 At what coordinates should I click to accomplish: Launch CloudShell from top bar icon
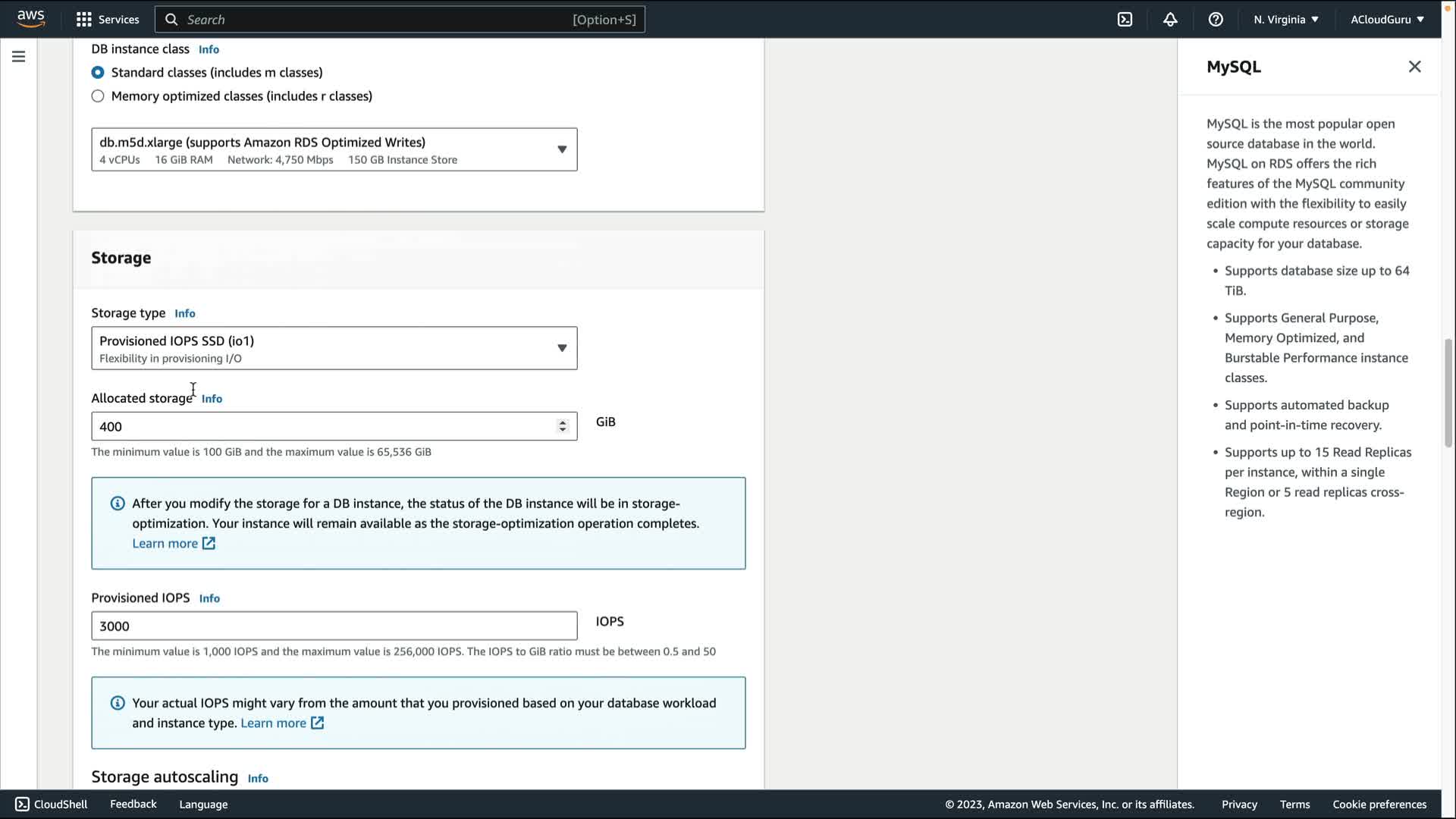click(1125, 20)
